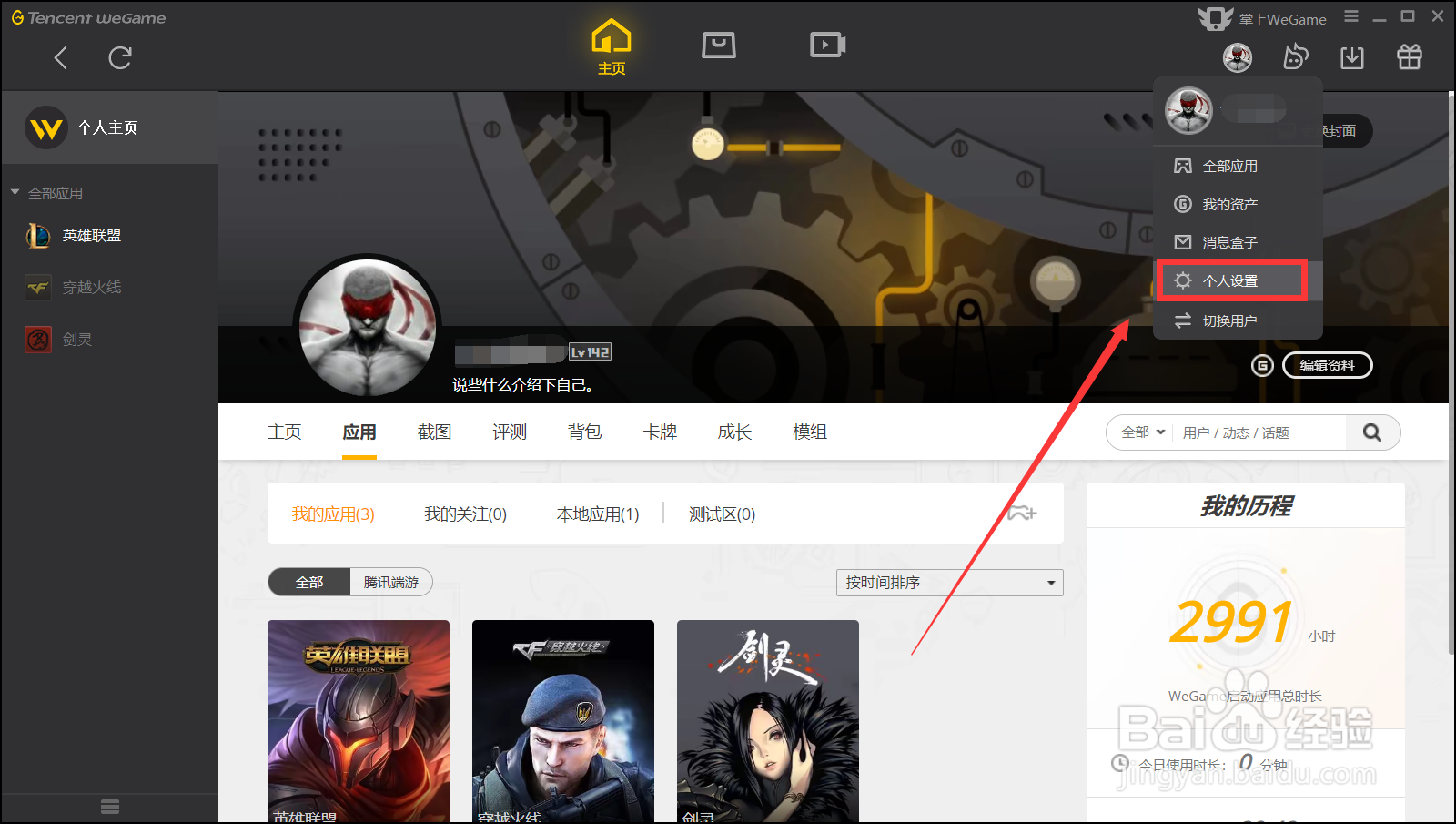Open the store icon in top navigation

point(719,45)
